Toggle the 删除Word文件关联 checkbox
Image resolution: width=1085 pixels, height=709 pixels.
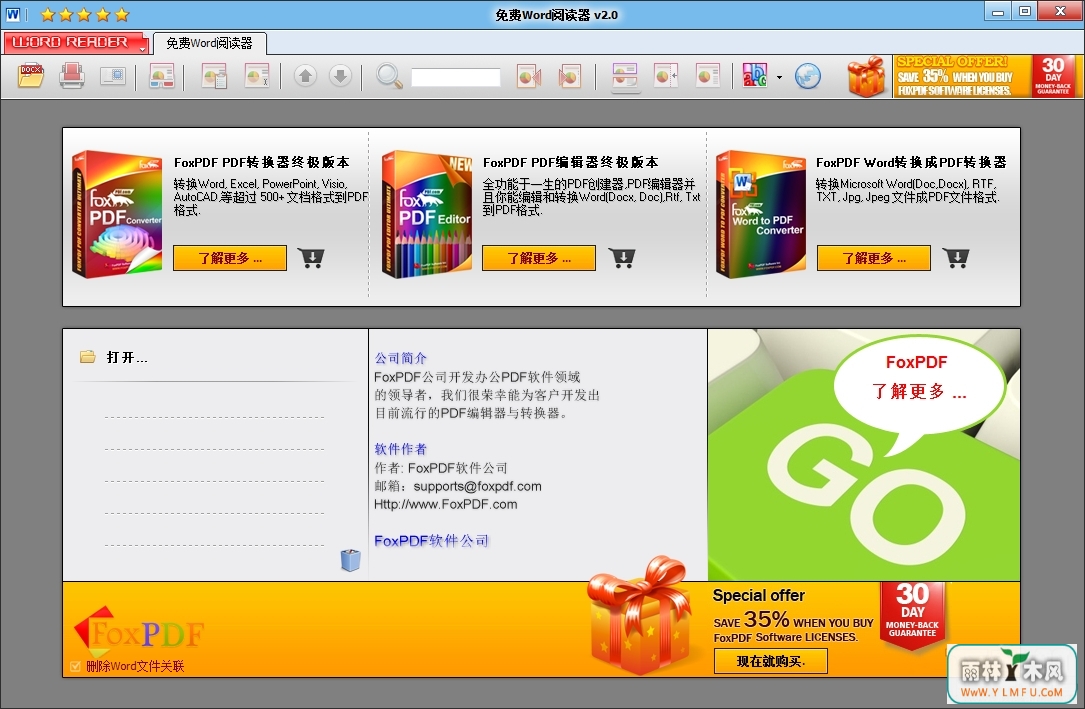pyautogui.click(x=75, y=667)
